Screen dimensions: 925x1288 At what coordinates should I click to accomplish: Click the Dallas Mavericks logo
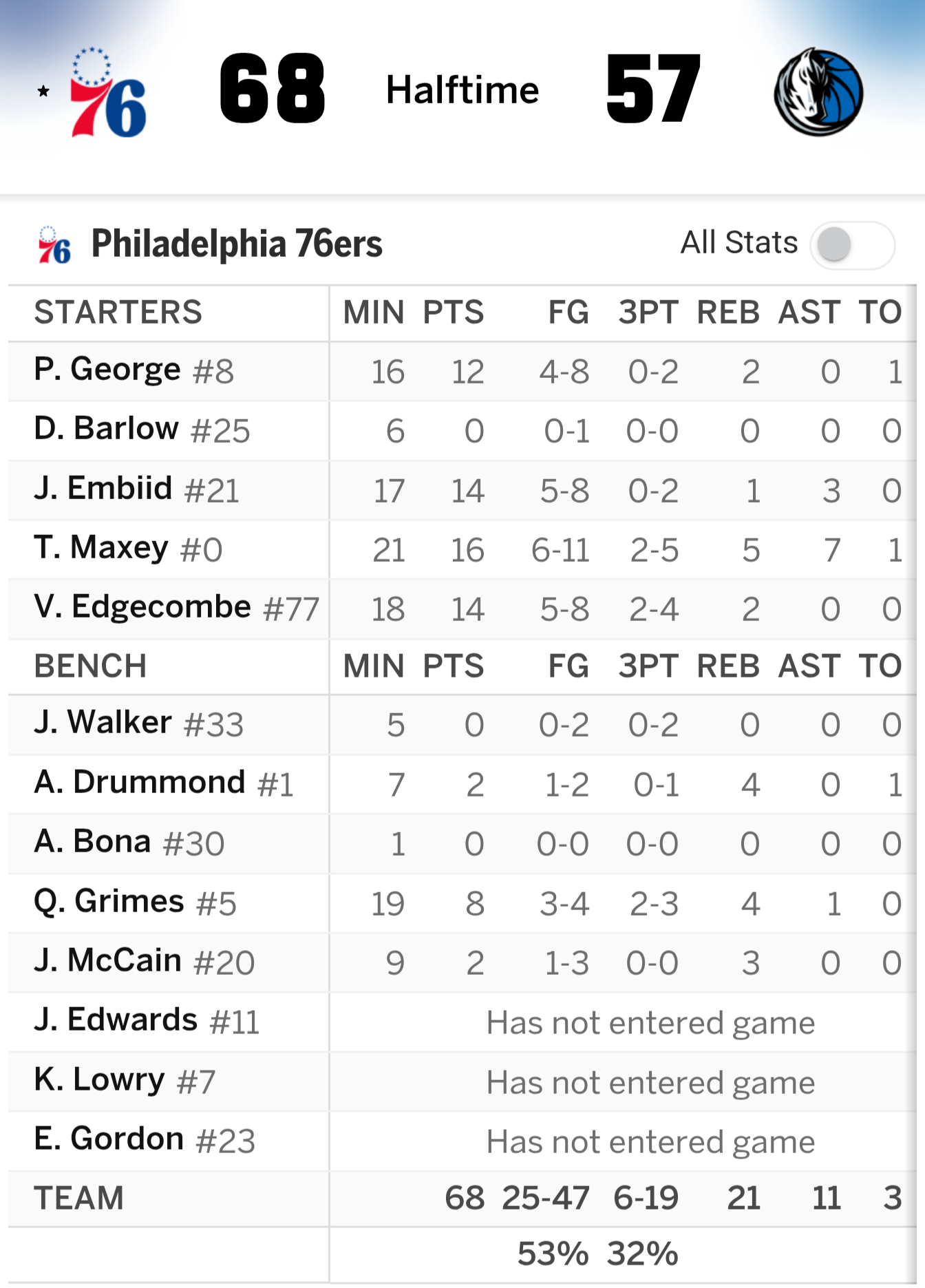tap(818, 92)
